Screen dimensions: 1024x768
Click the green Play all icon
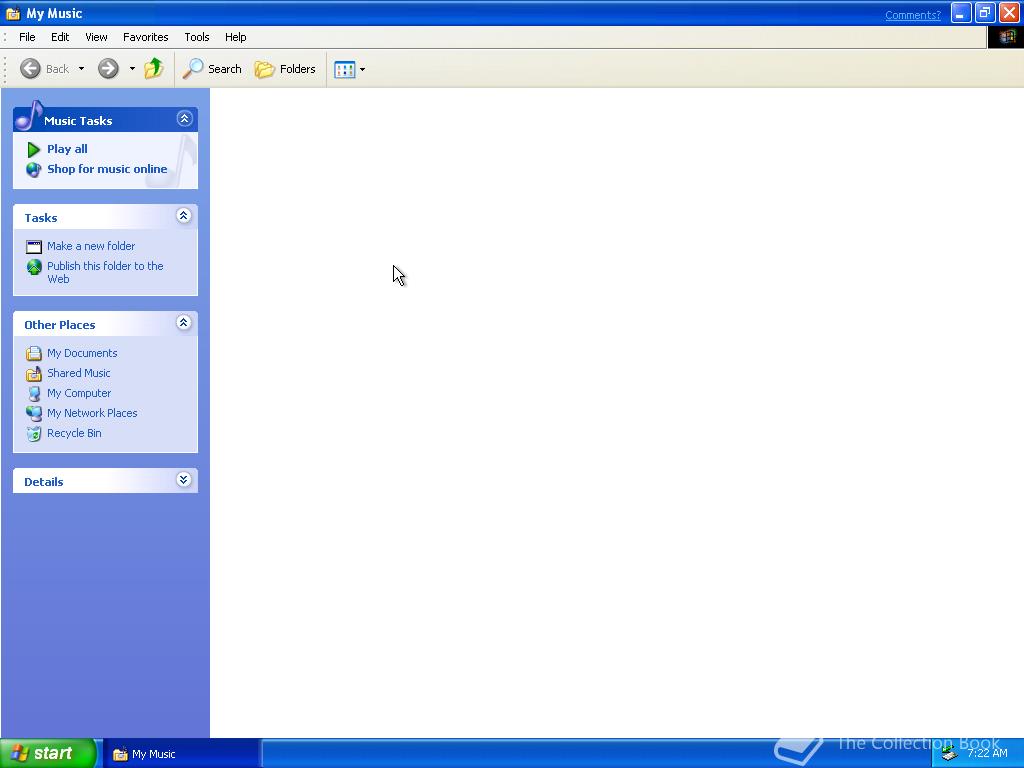[x=33, y=150]
